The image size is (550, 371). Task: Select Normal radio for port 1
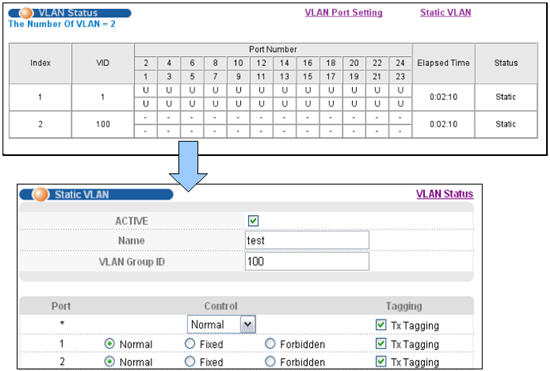109,344
